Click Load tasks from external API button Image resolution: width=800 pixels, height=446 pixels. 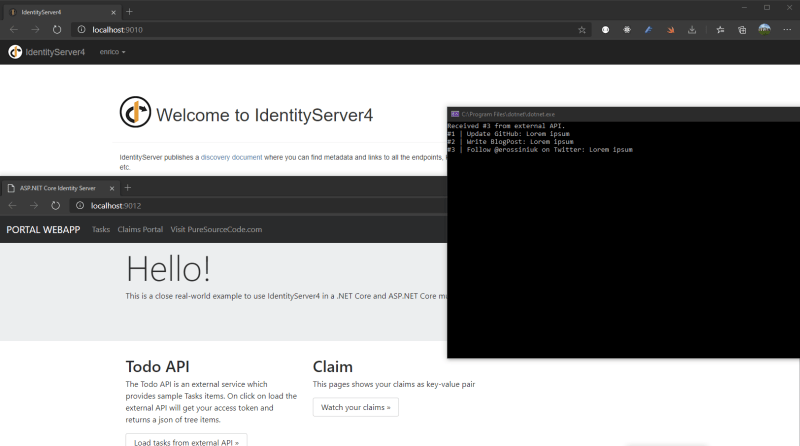click(186, 440)
